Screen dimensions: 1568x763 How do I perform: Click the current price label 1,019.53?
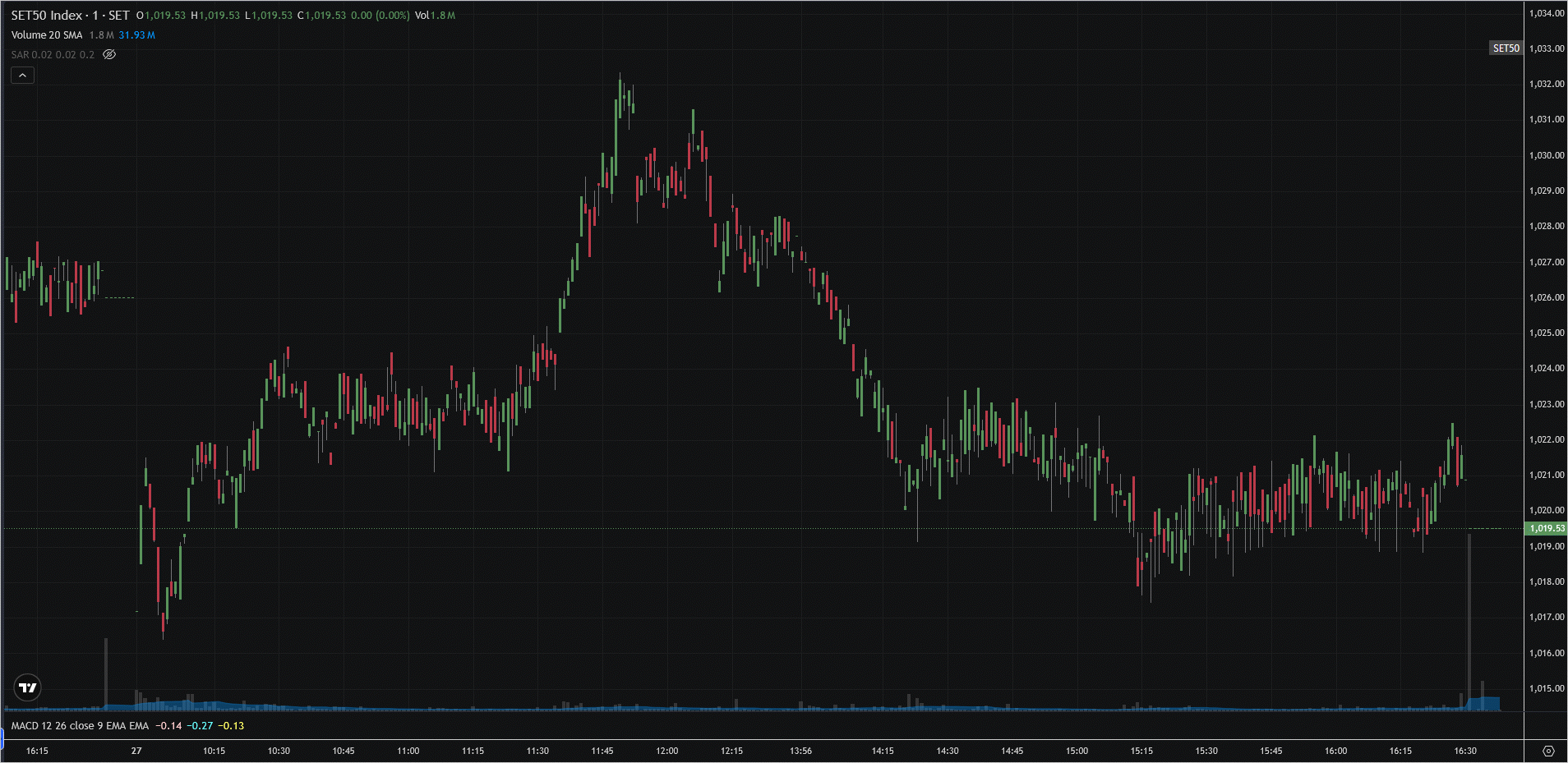[1546, 528]
